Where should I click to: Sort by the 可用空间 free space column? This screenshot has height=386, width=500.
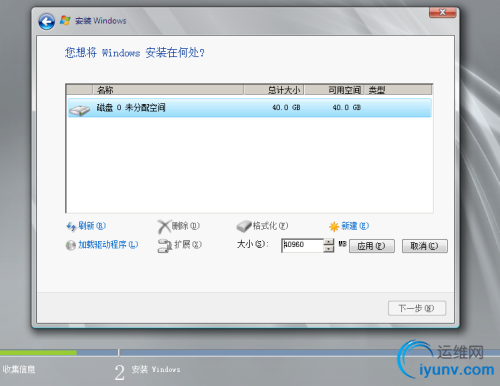tap(334, 90)
